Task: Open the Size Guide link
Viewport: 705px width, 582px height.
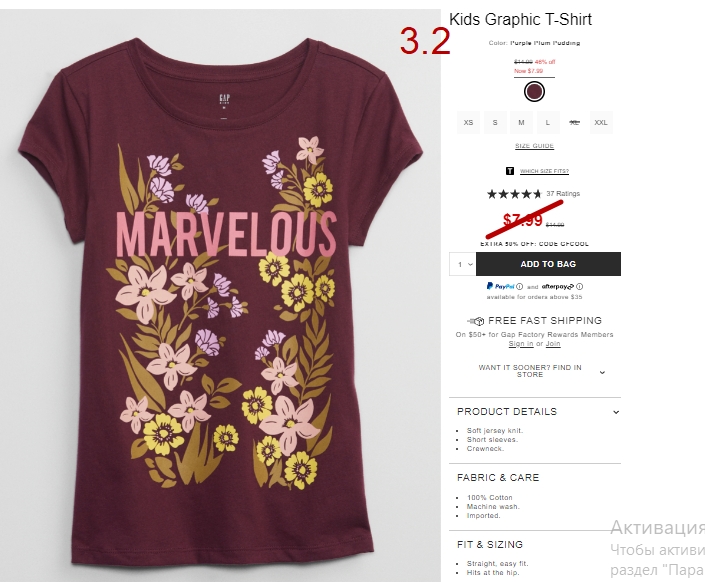Action: (534, 146)
